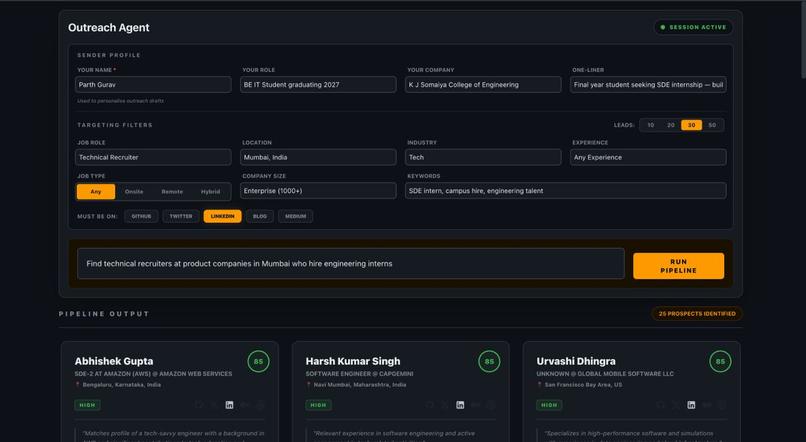Open Harsh Kumar Singh's prospect name
Viewport: 806px width, 442px height.
(353, 361)
